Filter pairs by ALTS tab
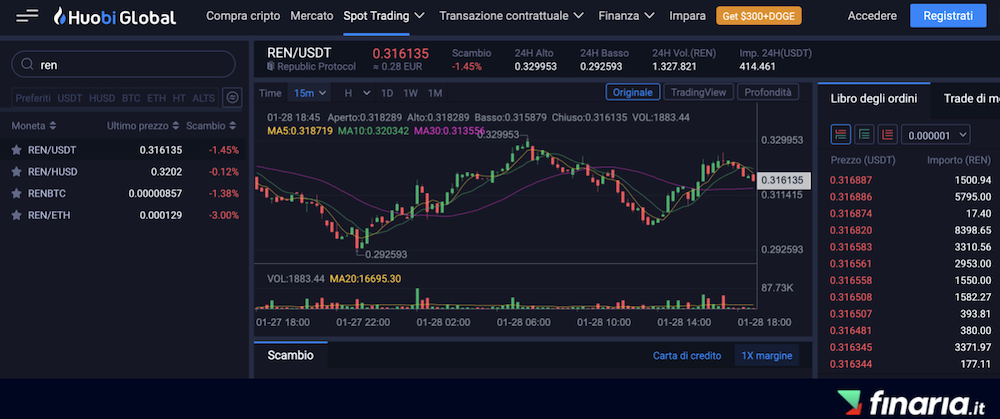The width and height of the screenshot is (1000, 419). pos(203,98)
